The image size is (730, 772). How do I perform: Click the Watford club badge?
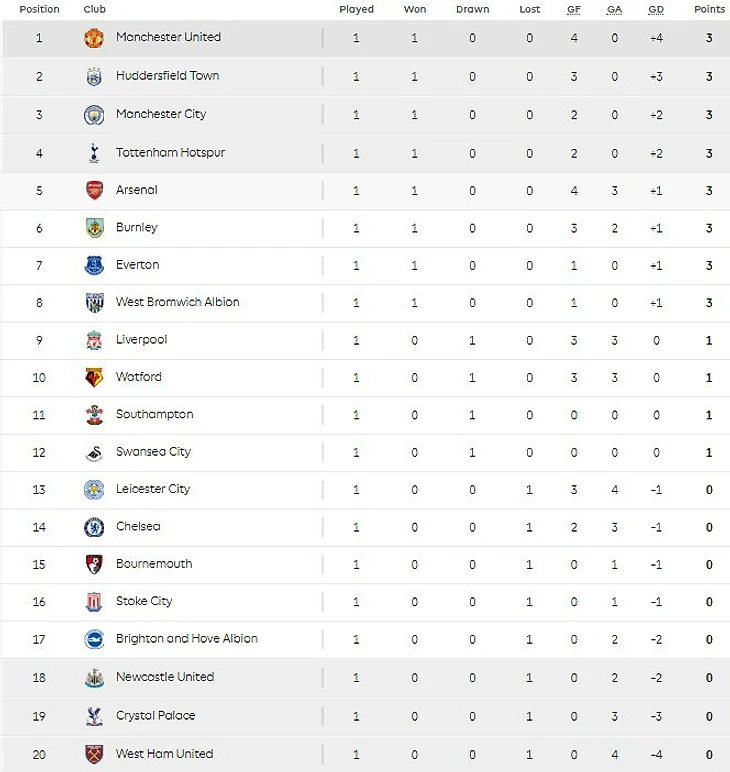pyautogui.click(x=94, y=378)
